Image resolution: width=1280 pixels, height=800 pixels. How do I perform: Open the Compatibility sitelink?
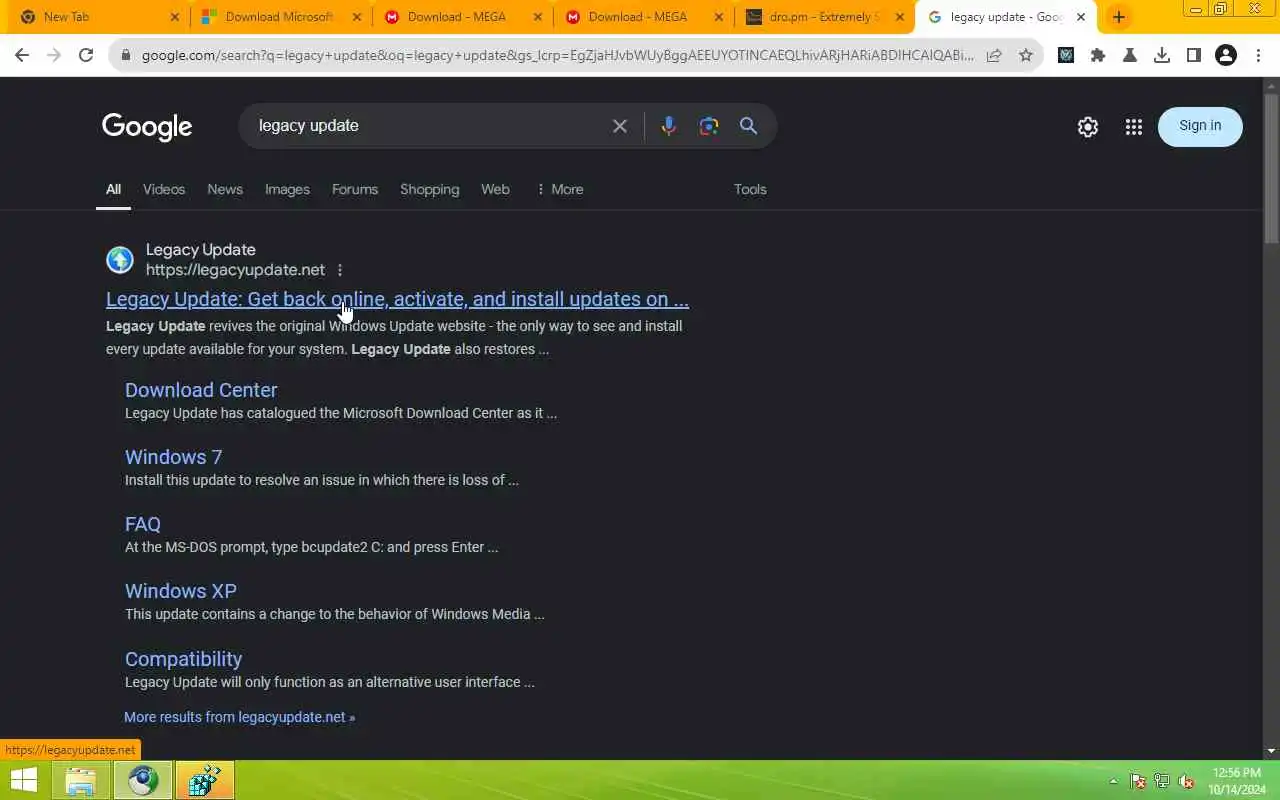tap(183, 659)
